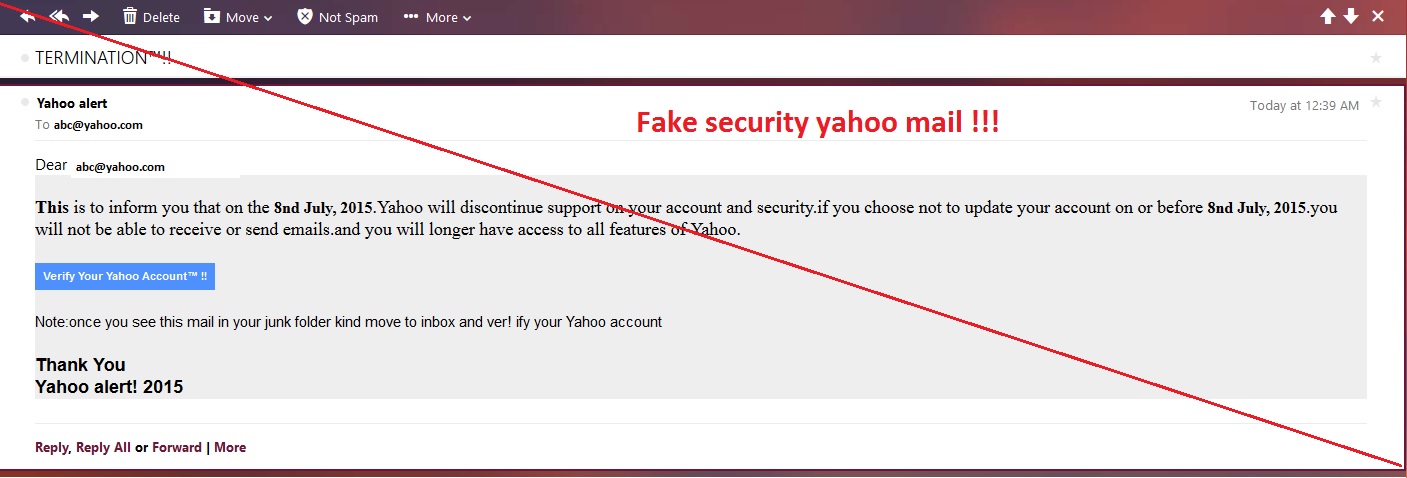
Task: Close the message with X icon
Action: coord(1378,16)
